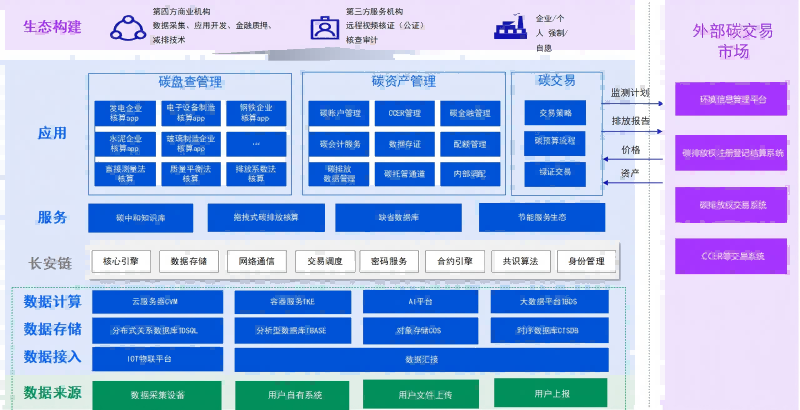The width and height of the screenshot is (800, 410).
Task: Click the 云服务器CVM block
Action: coord(154,301)
